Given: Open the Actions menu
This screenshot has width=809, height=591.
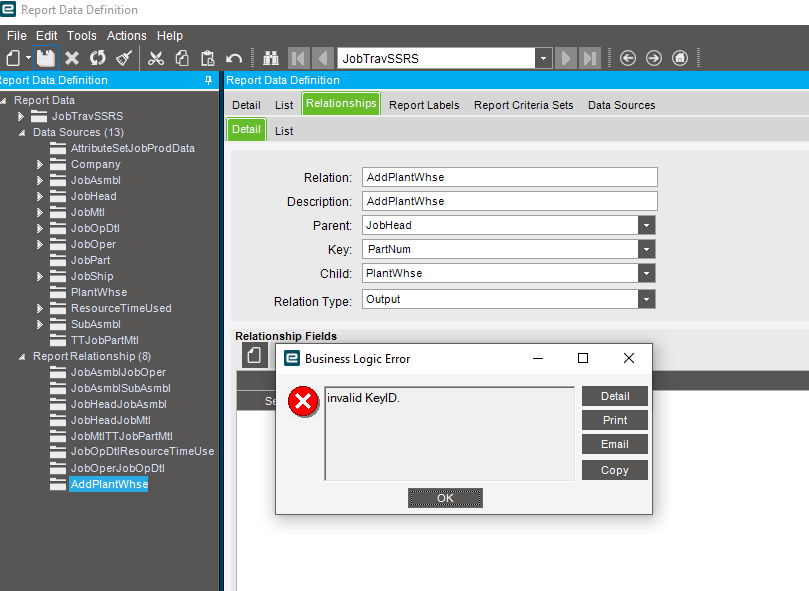Looking at the screenshot, I should click(126, 36).
